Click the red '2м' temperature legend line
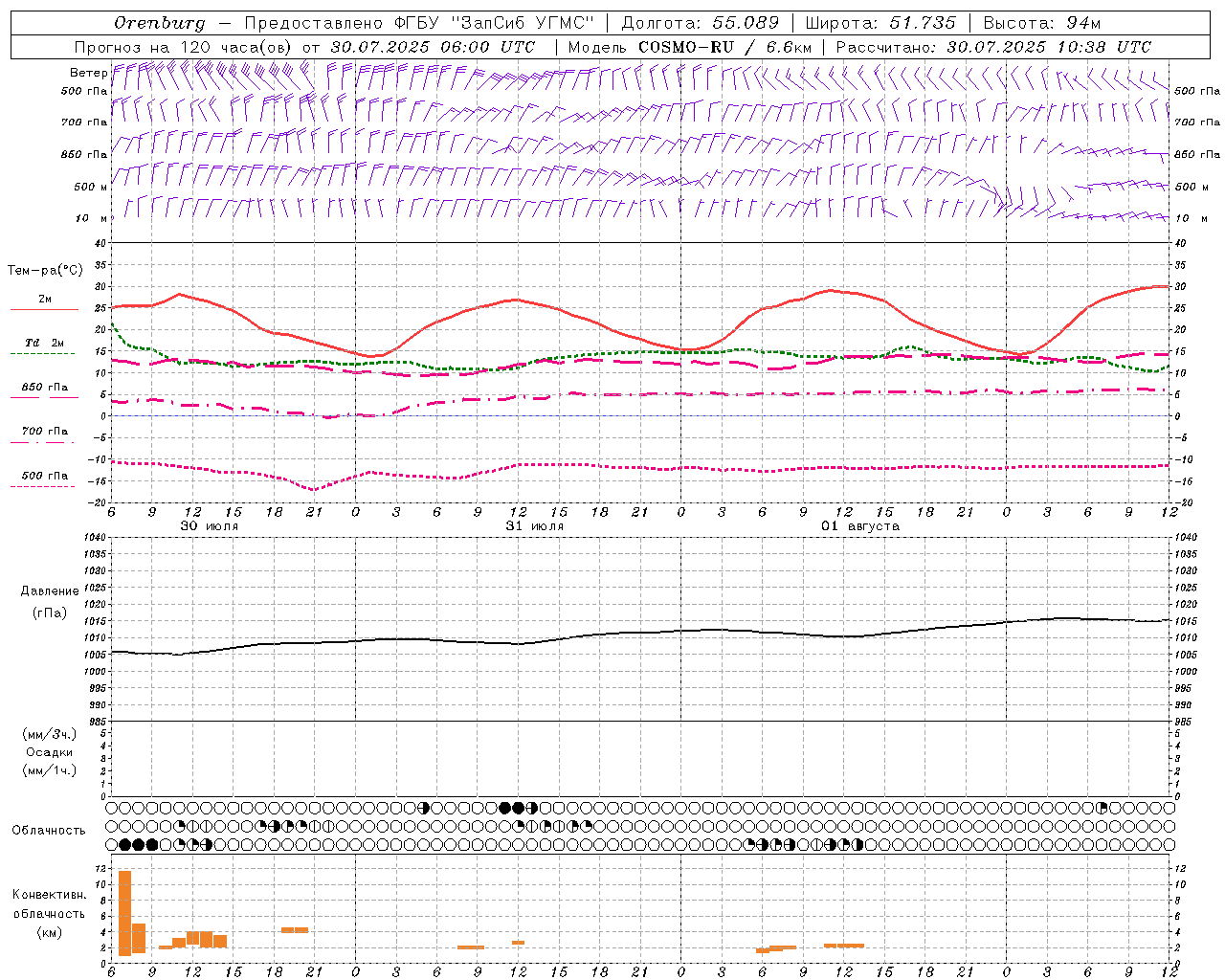The width and height of the screenshot is (1225, 980). point(44,310)
